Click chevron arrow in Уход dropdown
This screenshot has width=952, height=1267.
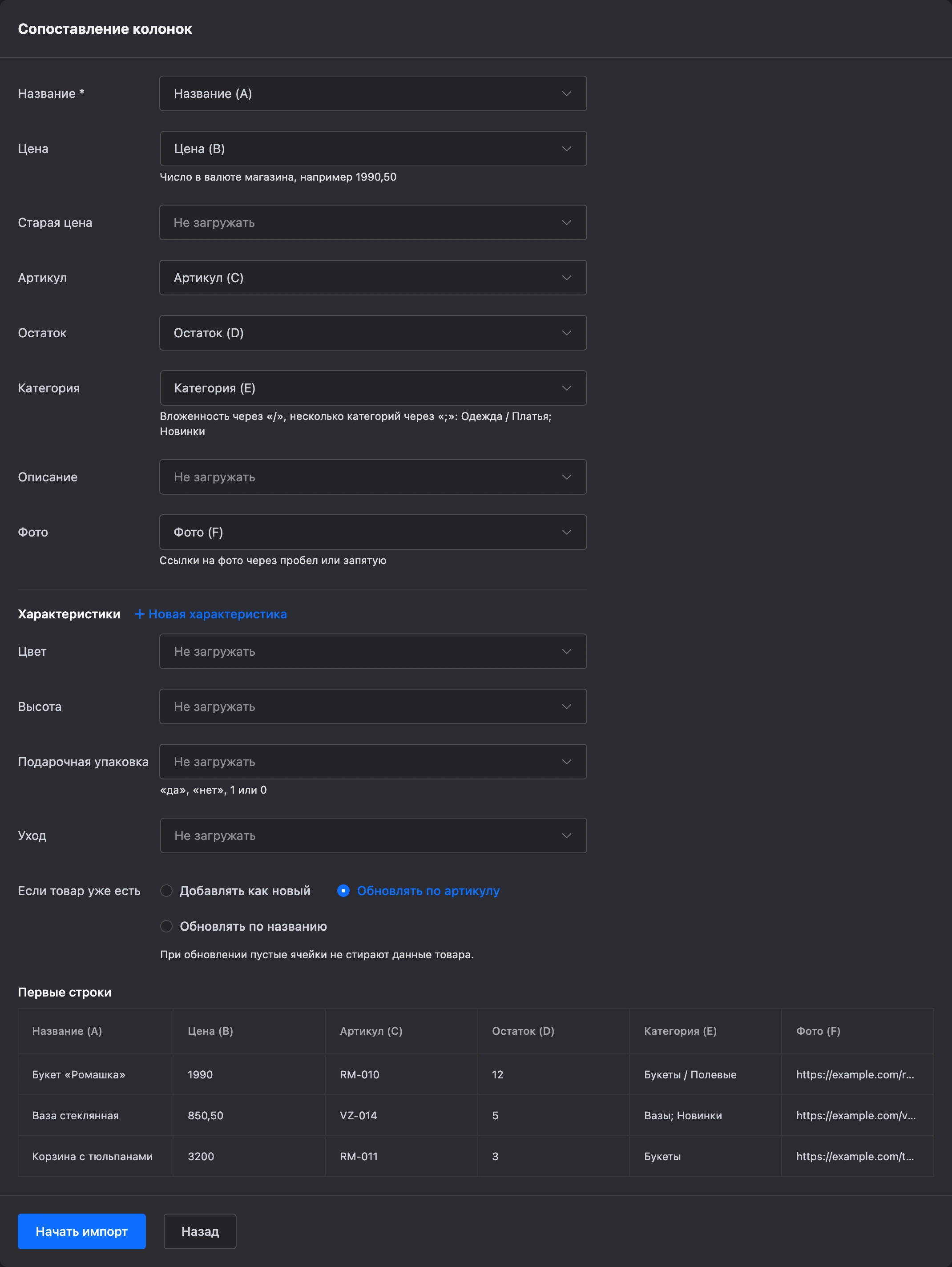click(x=566, y=835)
